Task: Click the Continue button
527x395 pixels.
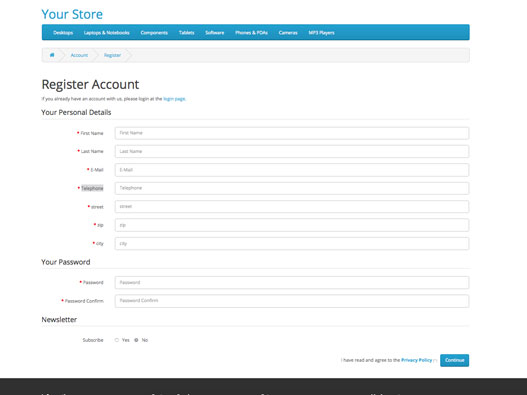Action: click(x=454, y=360)
